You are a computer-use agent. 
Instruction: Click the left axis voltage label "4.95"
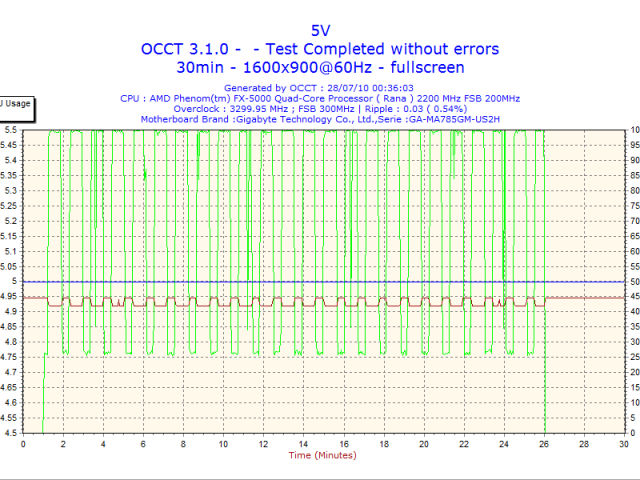coord(9,297)
